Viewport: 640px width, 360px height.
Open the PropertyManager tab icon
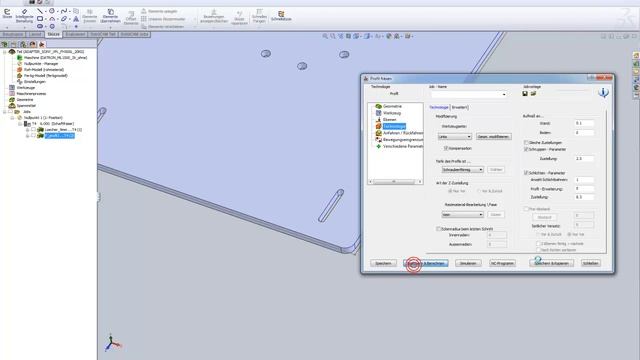[14, 44]
